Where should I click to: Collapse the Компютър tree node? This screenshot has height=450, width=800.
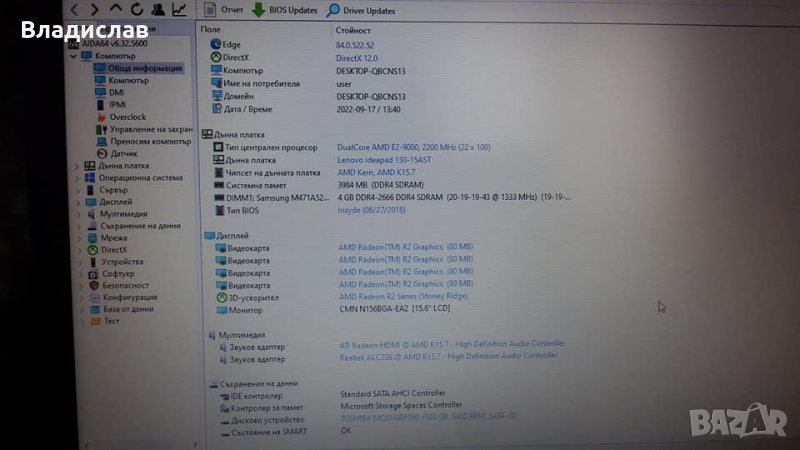point(72,56)
